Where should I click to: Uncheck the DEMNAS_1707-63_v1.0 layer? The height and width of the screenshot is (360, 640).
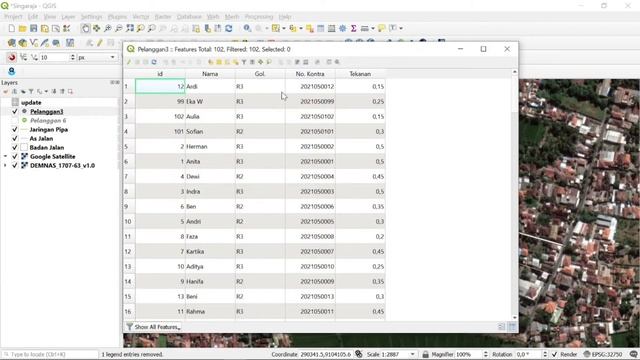[x=15, y=165]
